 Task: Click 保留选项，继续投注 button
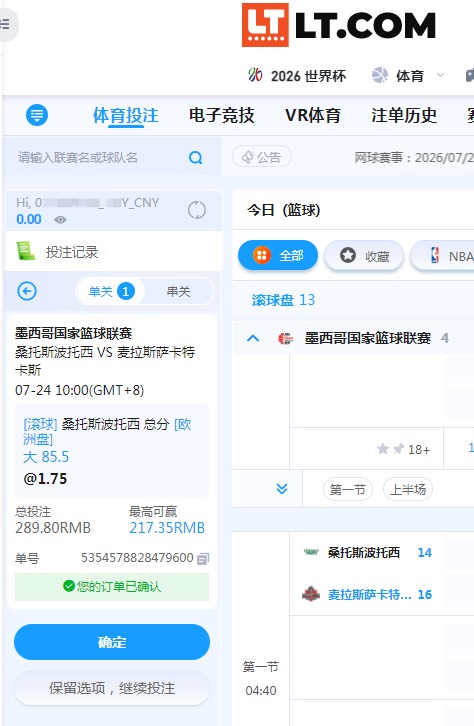point(112,688)
